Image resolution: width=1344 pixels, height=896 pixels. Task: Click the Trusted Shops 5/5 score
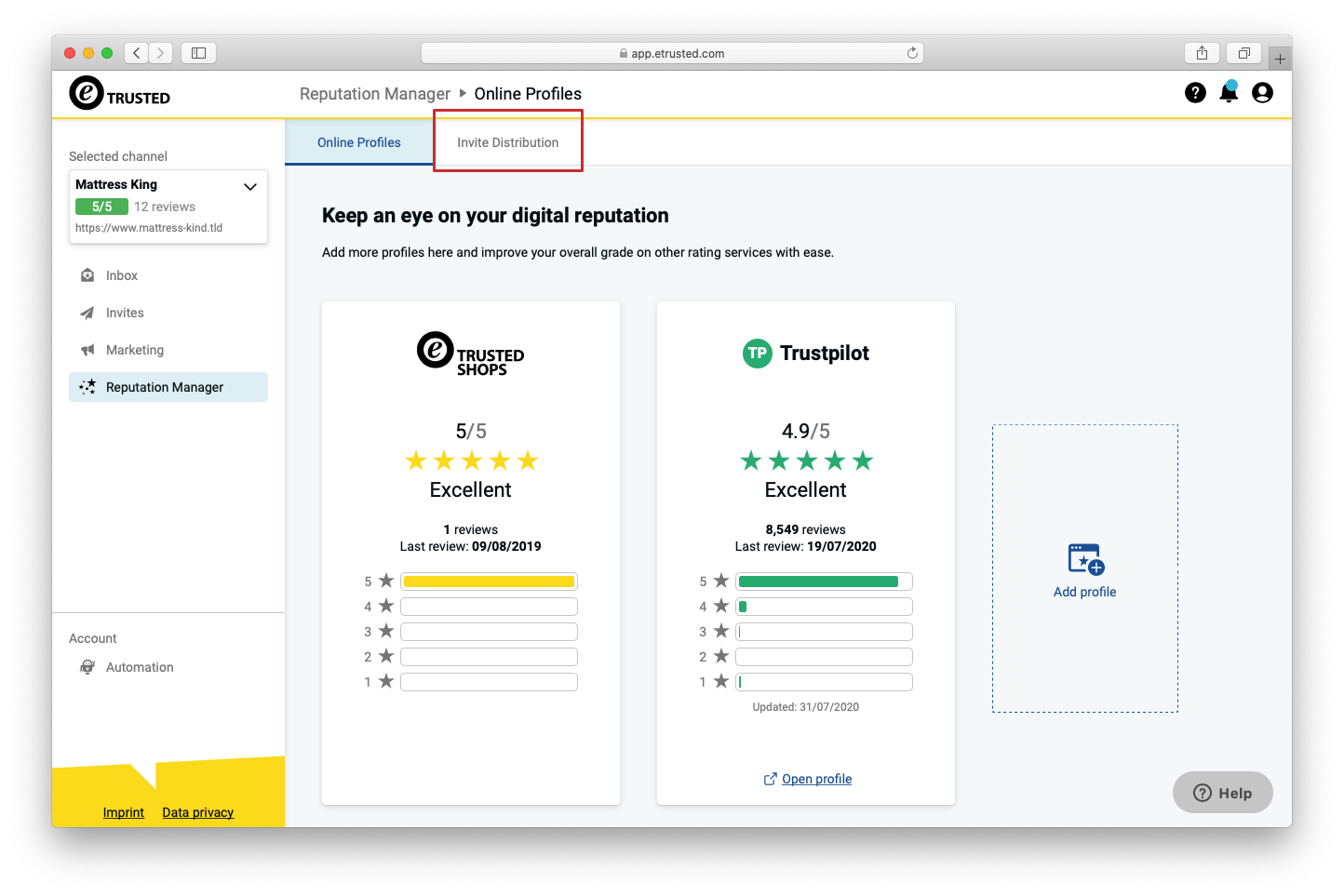(x=471, y=431)
